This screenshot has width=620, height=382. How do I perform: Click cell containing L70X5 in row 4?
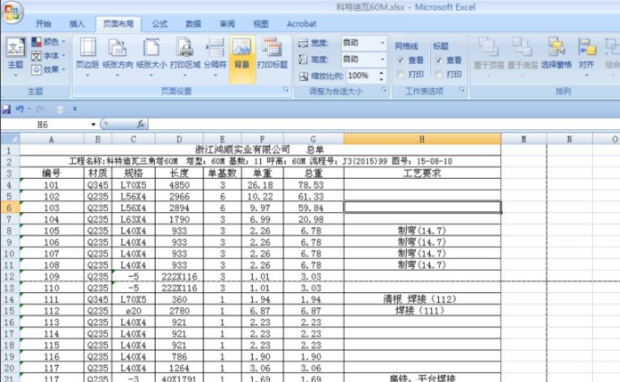point(133,185)
